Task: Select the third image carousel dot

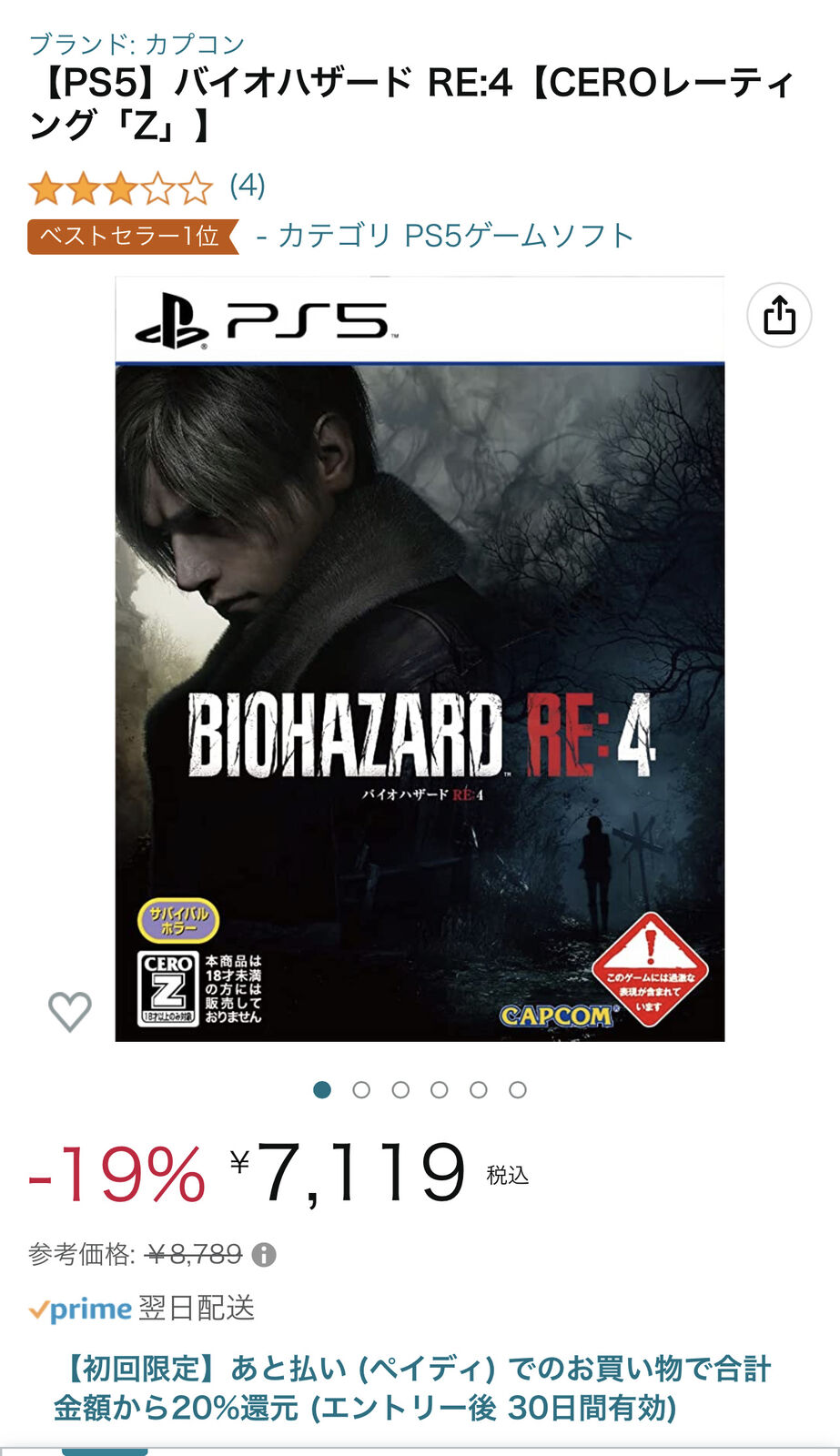Action: 400,1089
